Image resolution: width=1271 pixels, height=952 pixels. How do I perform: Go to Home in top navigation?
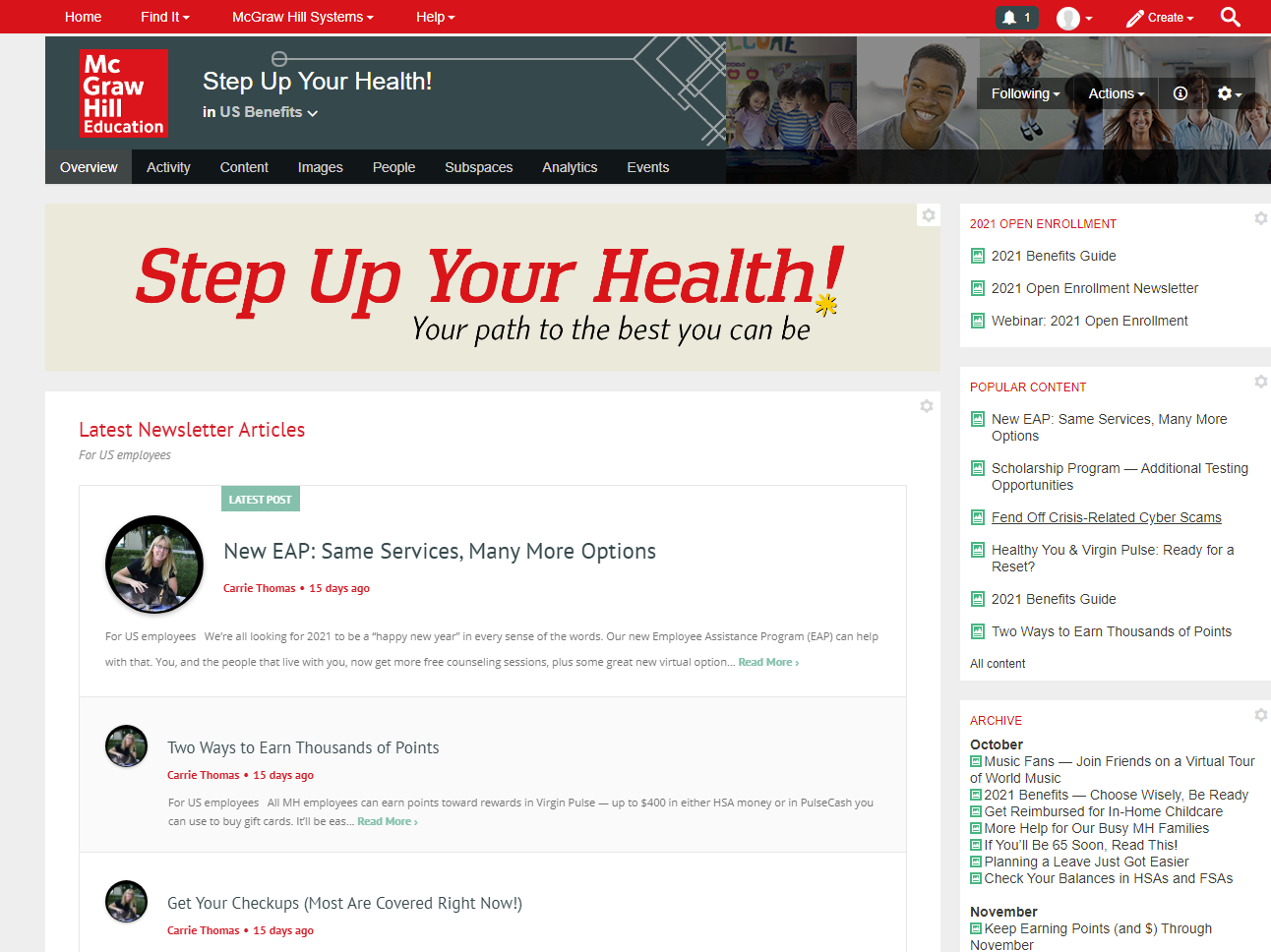[x=84, y=17]
